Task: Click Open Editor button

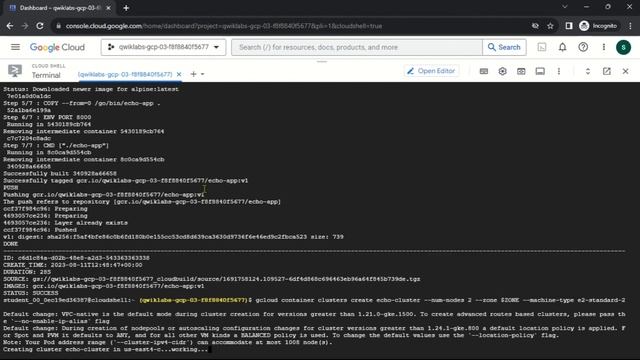Action: pos(431,71)
